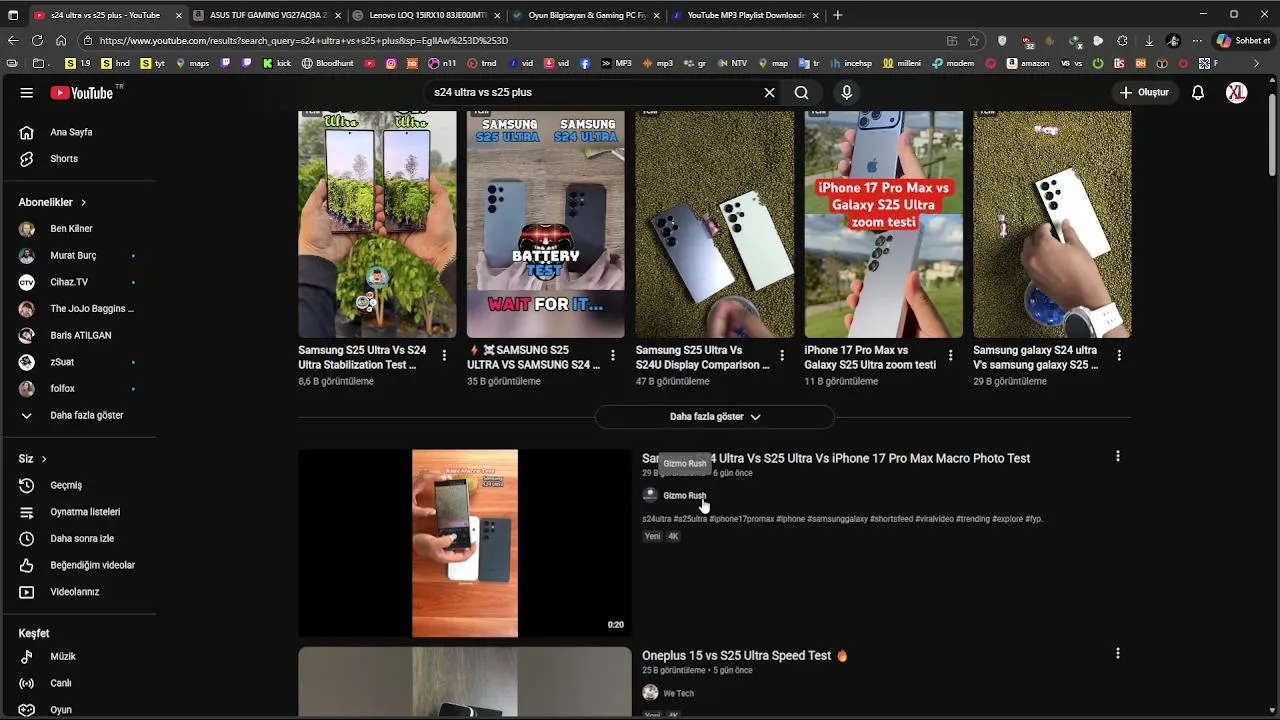1280x720 pixels.
Task: Switch to YouTube MP3 Playlist Downloader tab
Action: 744,15
